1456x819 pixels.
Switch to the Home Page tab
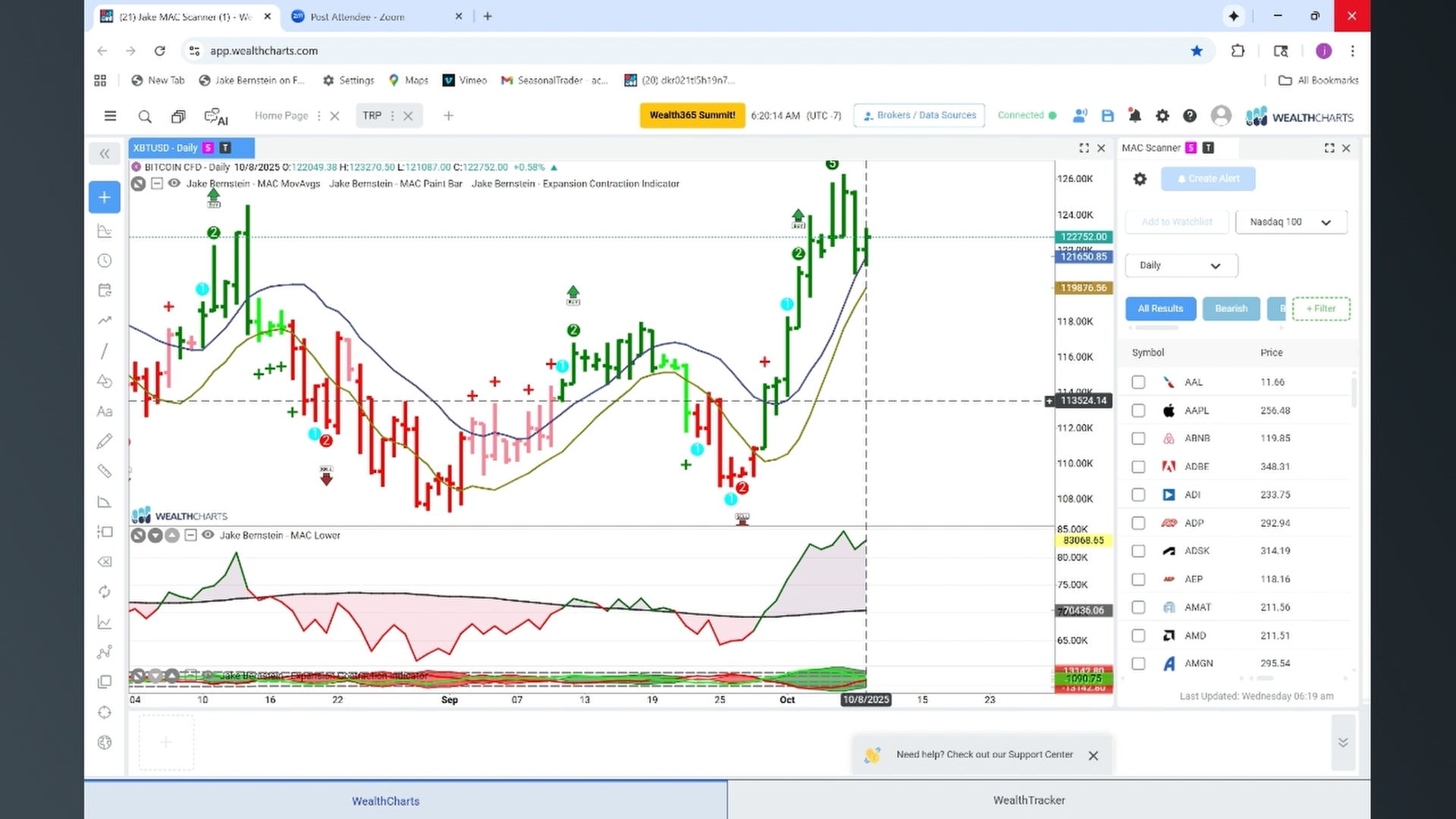281,116
